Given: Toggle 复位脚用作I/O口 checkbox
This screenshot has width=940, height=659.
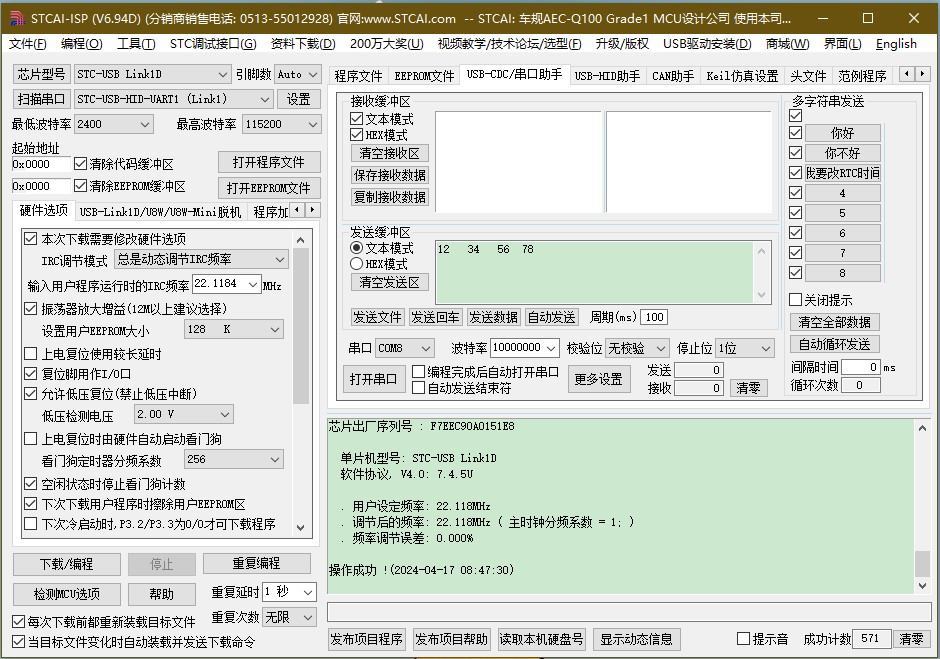Looking at the screenshot, I should 31,374.
